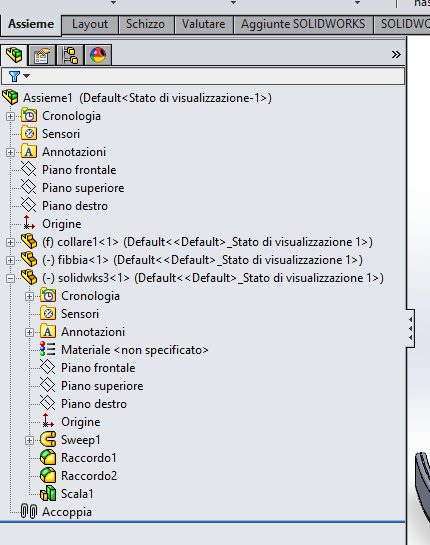
Task: Open the FeatureManager design tree tab
Action: [14, 55]
